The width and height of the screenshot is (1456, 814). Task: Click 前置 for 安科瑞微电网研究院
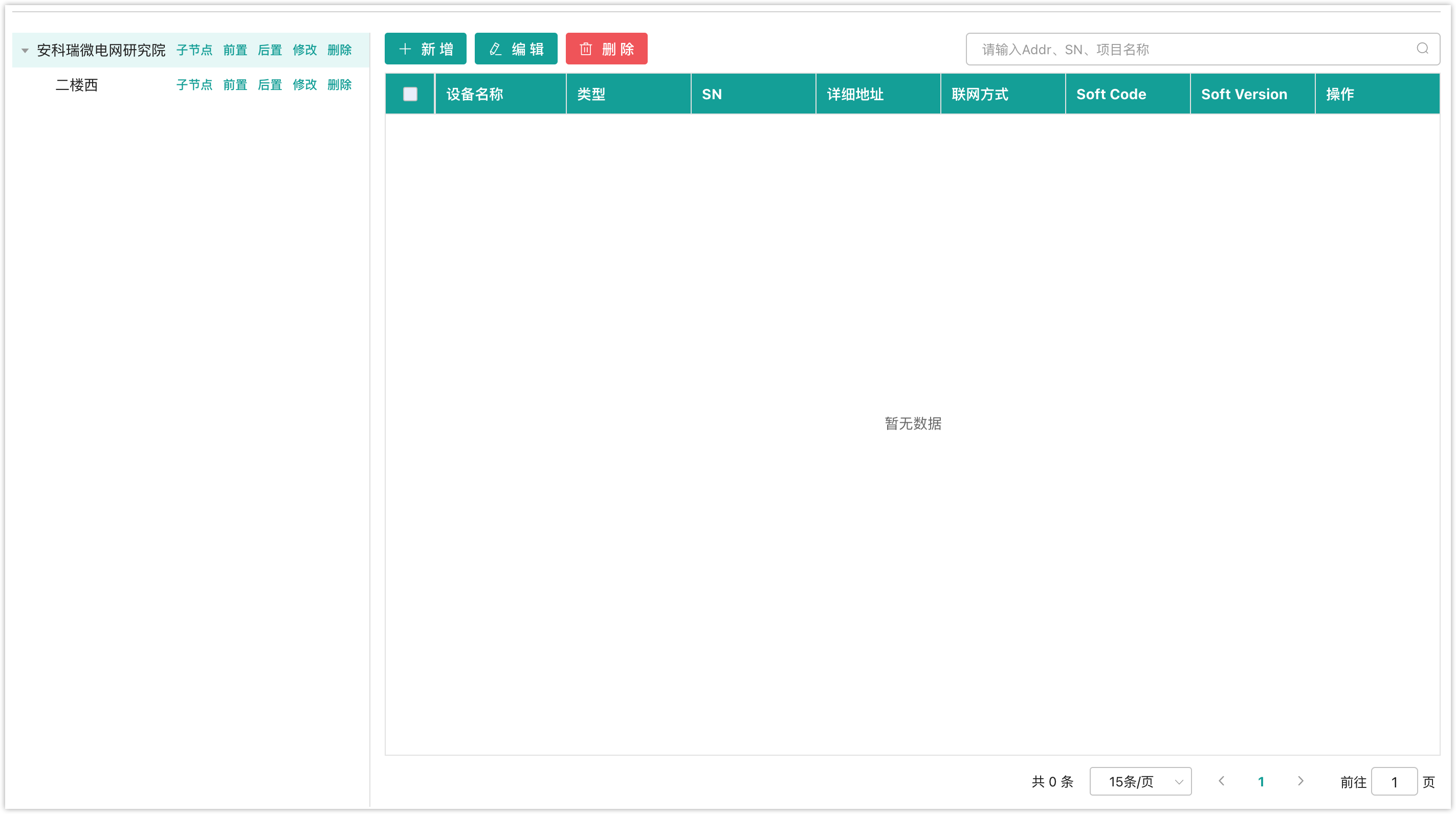coord(235,50)
